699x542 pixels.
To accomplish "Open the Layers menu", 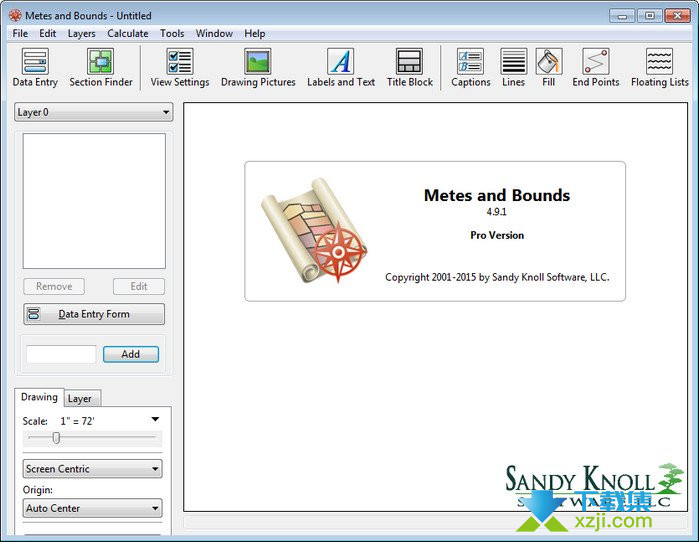I will (82, 33).
